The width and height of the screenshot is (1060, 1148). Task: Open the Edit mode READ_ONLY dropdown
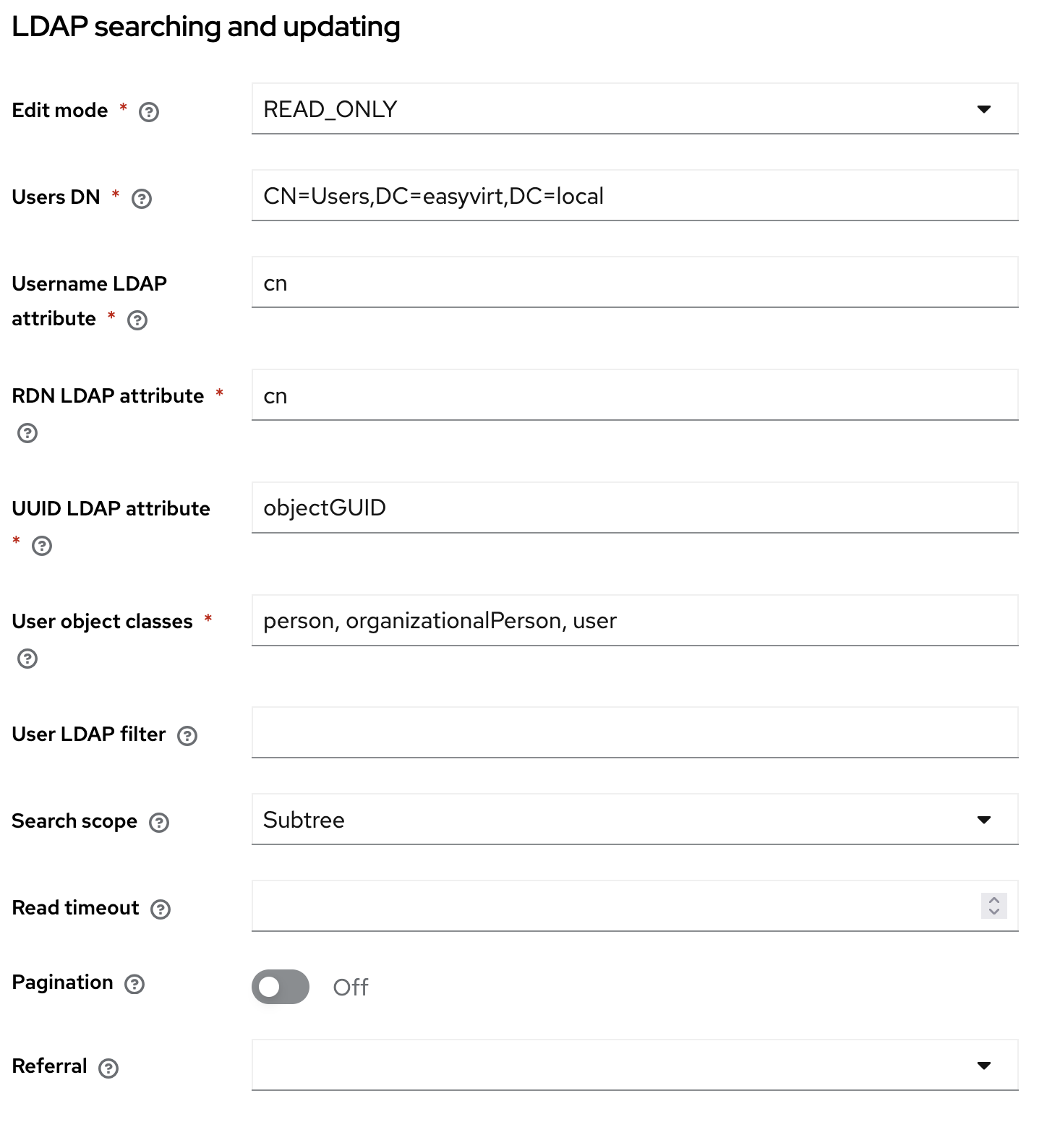pyautogui.click(x=634, y=109)
